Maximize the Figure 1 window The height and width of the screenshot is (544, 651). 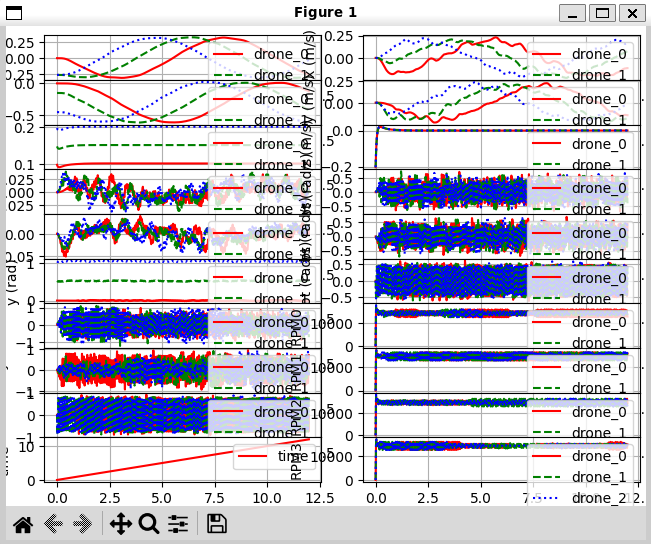pos(602,13)
